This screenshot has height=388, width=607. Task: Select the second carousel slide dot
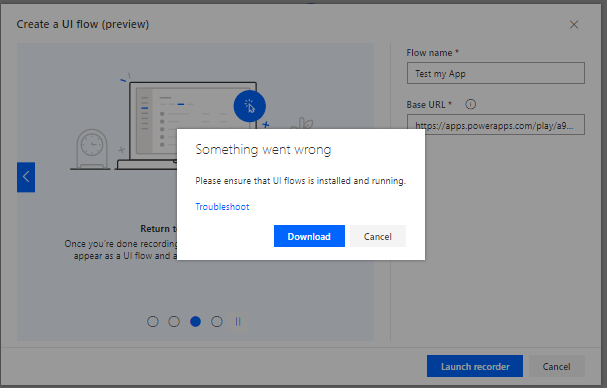point(174,321)
